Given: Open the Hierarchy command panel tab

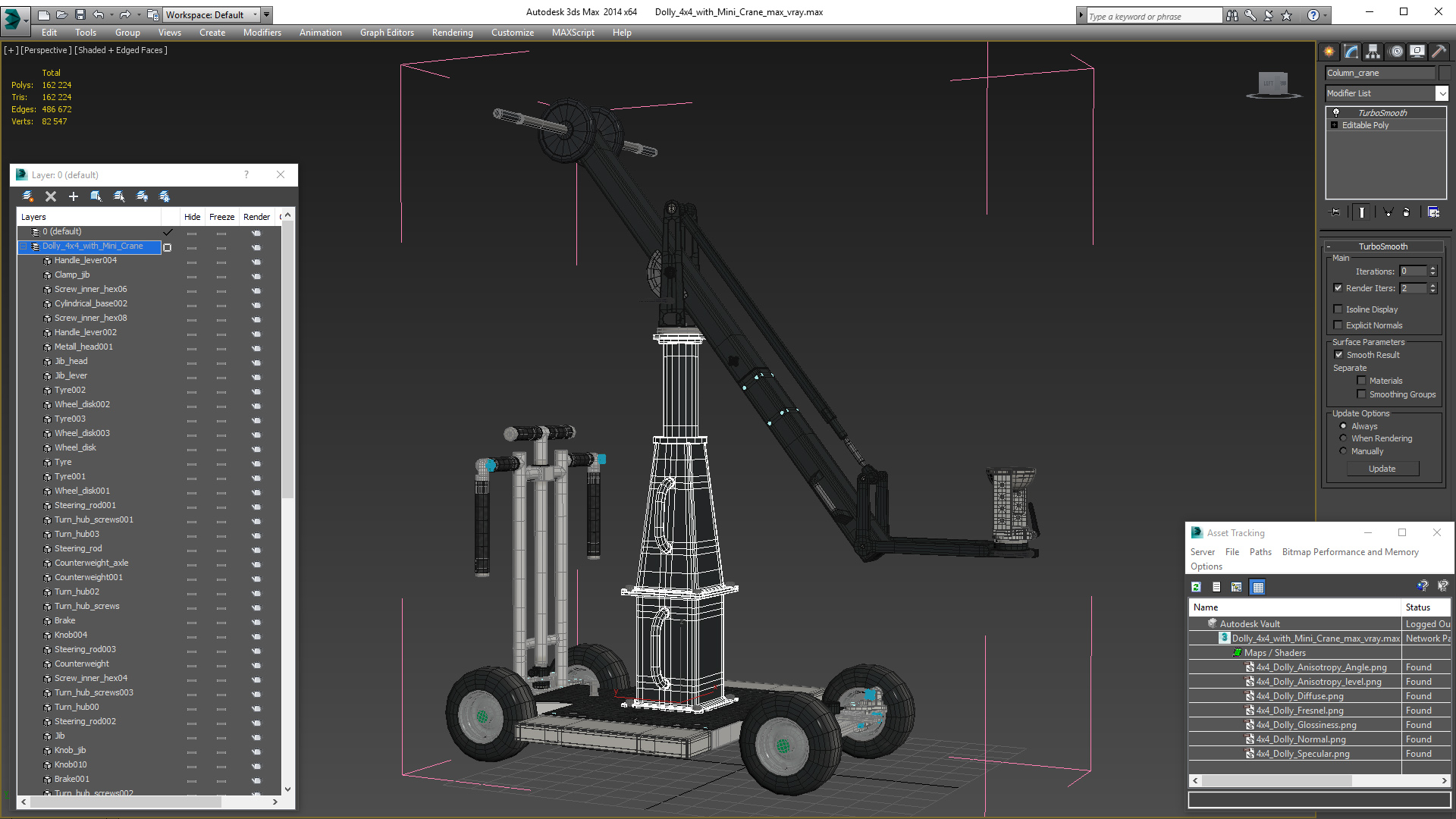Looking at the screenshot, I should [1373, 52].
